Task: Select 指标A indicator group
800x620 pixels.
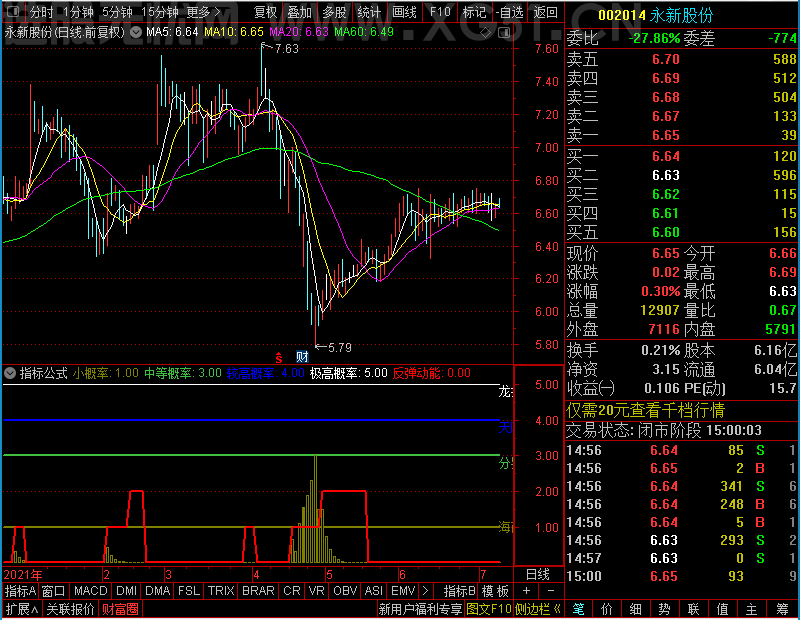Action: tap(20, 591)
